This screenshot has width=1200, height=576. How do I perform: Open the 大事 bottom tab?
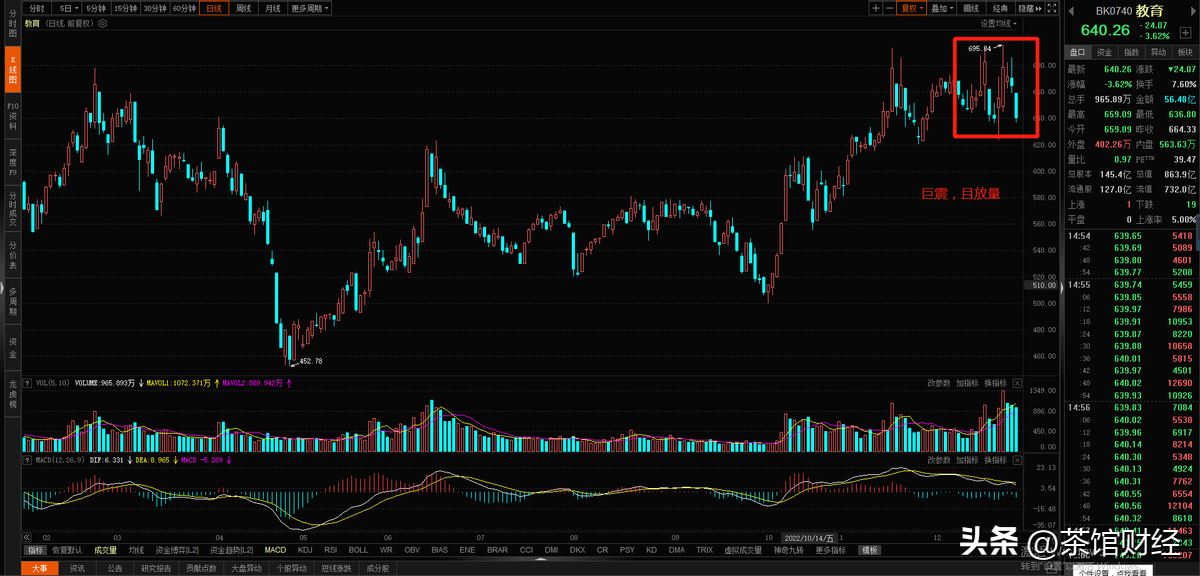(39, 568)
